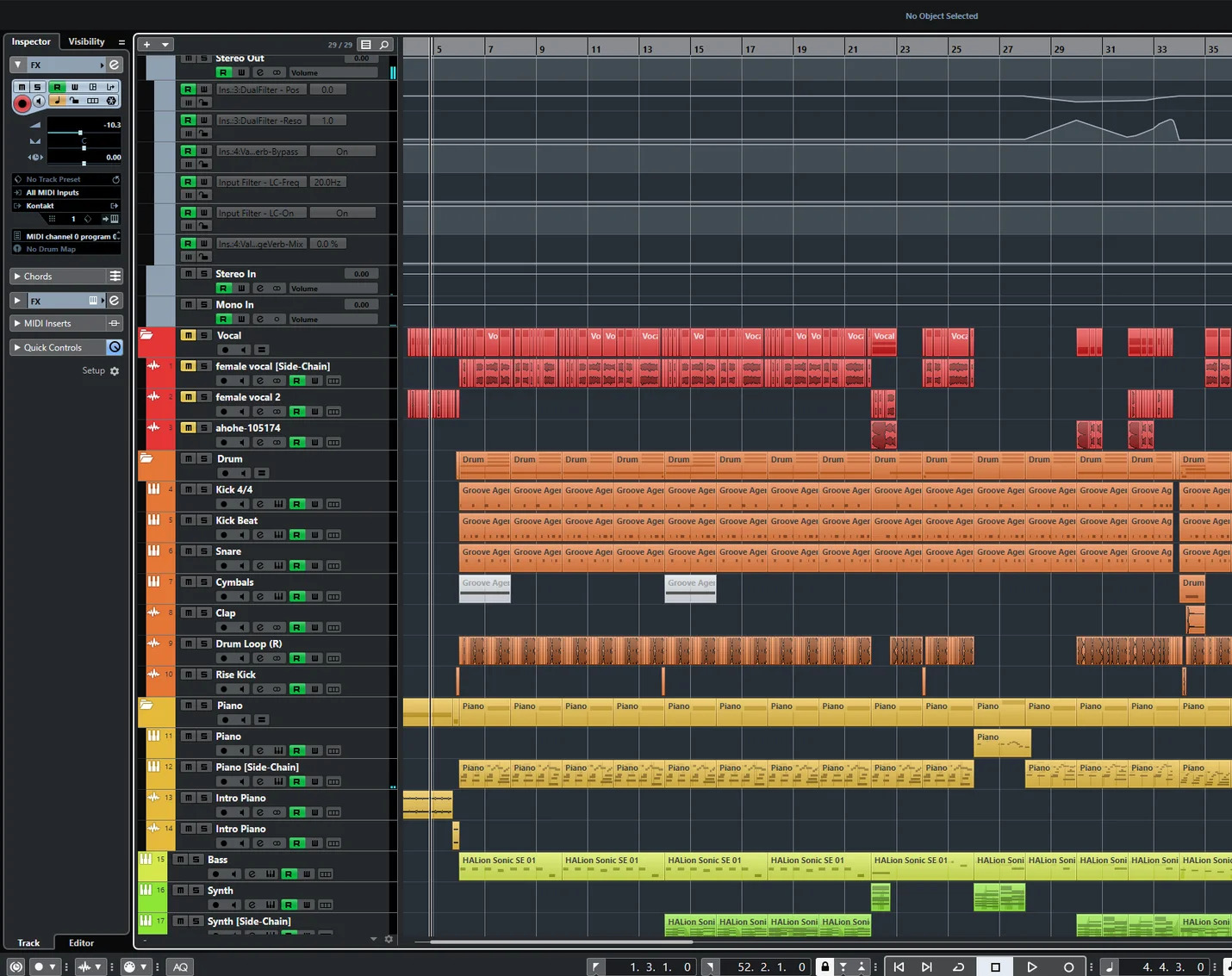The width and height of the screenshot is (1232, 976).
Task: Click record enable on Kick 4/4 track
Action: pyautogui.click(x=224, y=504)
